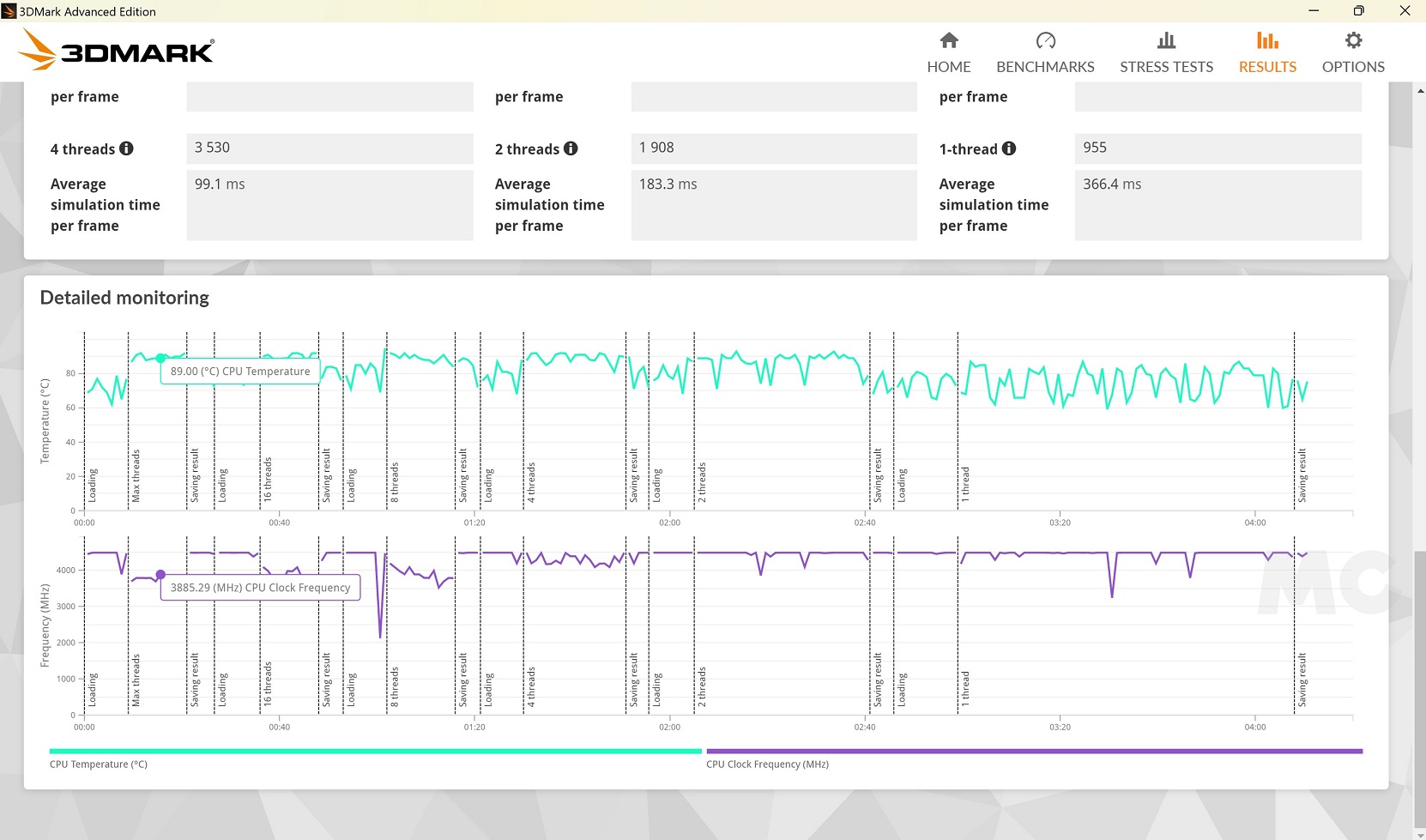The width and height of the screenshot is (1426, 840).
Task: Click the info icon beside 2 threads
Action: coord(571,148)
